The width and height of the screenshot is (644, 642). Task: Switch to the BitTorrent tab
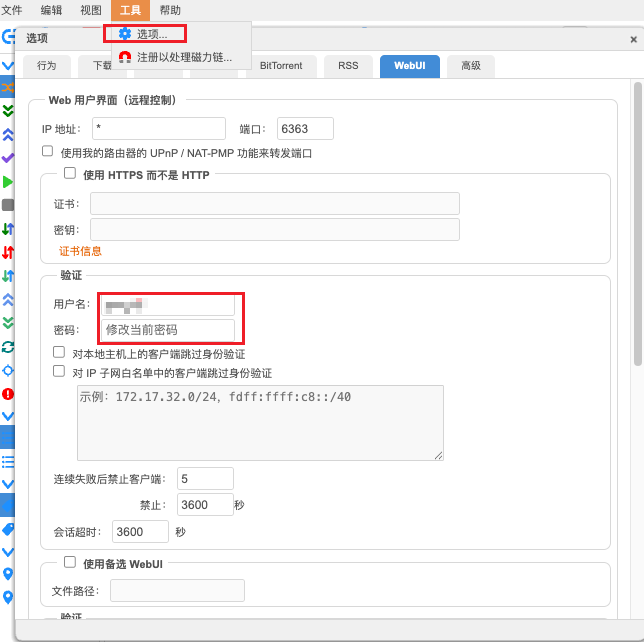coord(281,66)
